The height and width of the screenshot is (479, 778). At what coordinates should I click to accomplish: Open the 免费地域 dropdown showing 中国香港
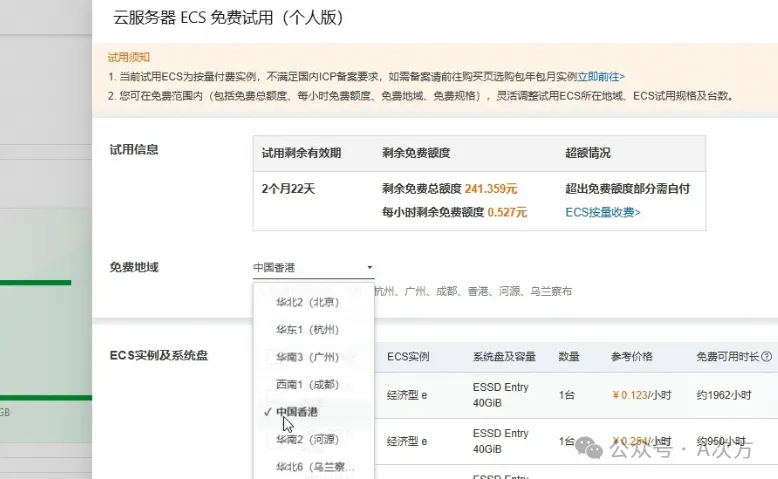click(313, 268)
